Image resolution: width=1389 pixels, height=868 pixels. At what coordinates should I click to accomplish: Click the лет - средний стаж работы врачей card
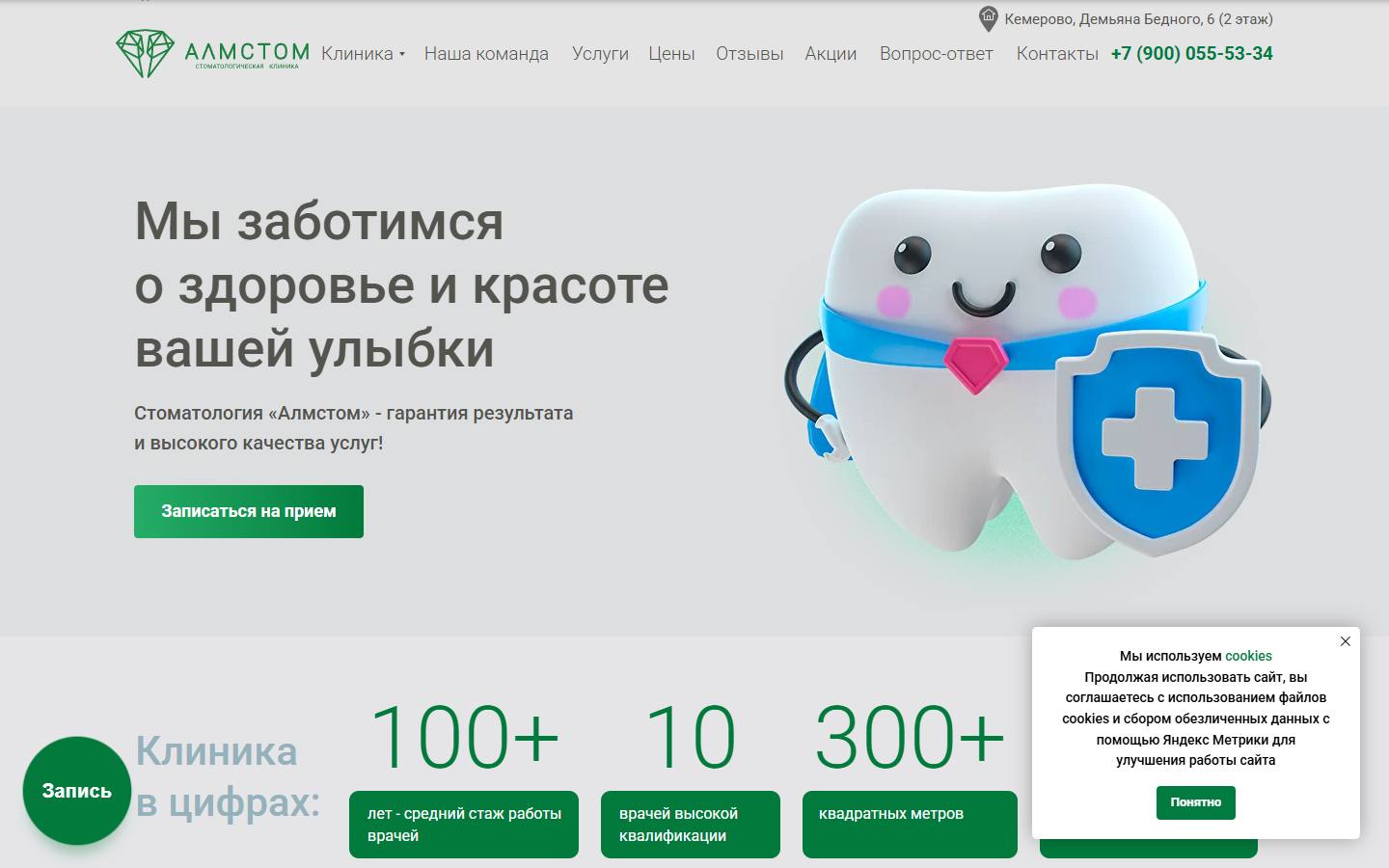[x=464, y=825]
